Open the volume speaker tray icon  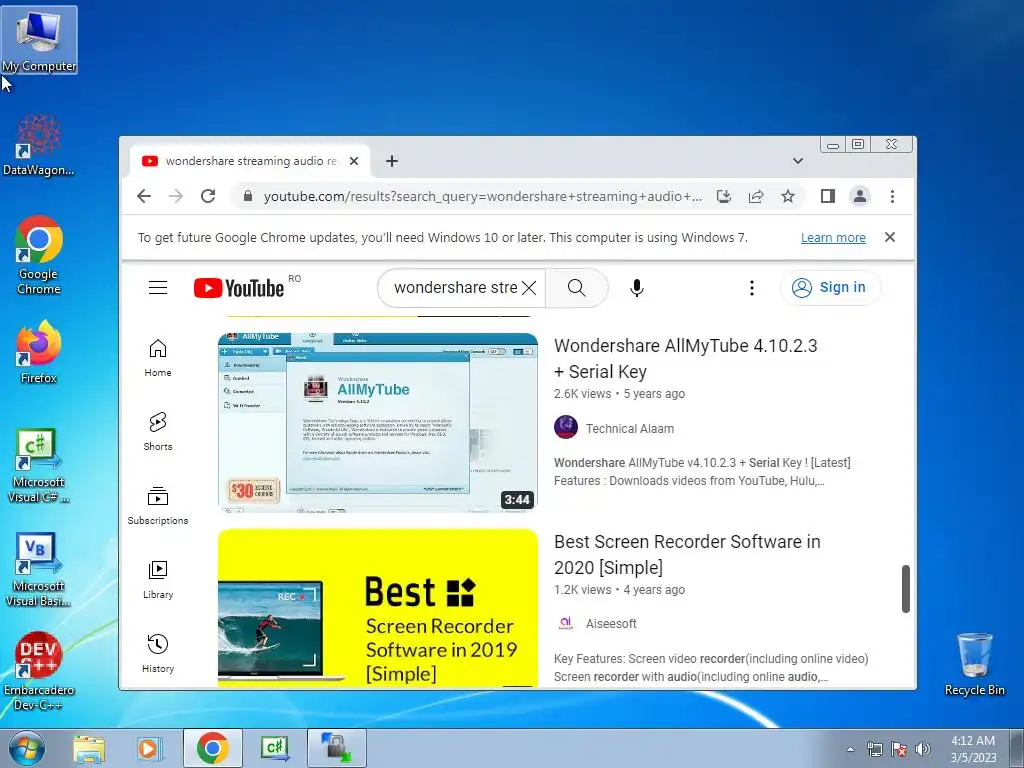pos(923,749)
